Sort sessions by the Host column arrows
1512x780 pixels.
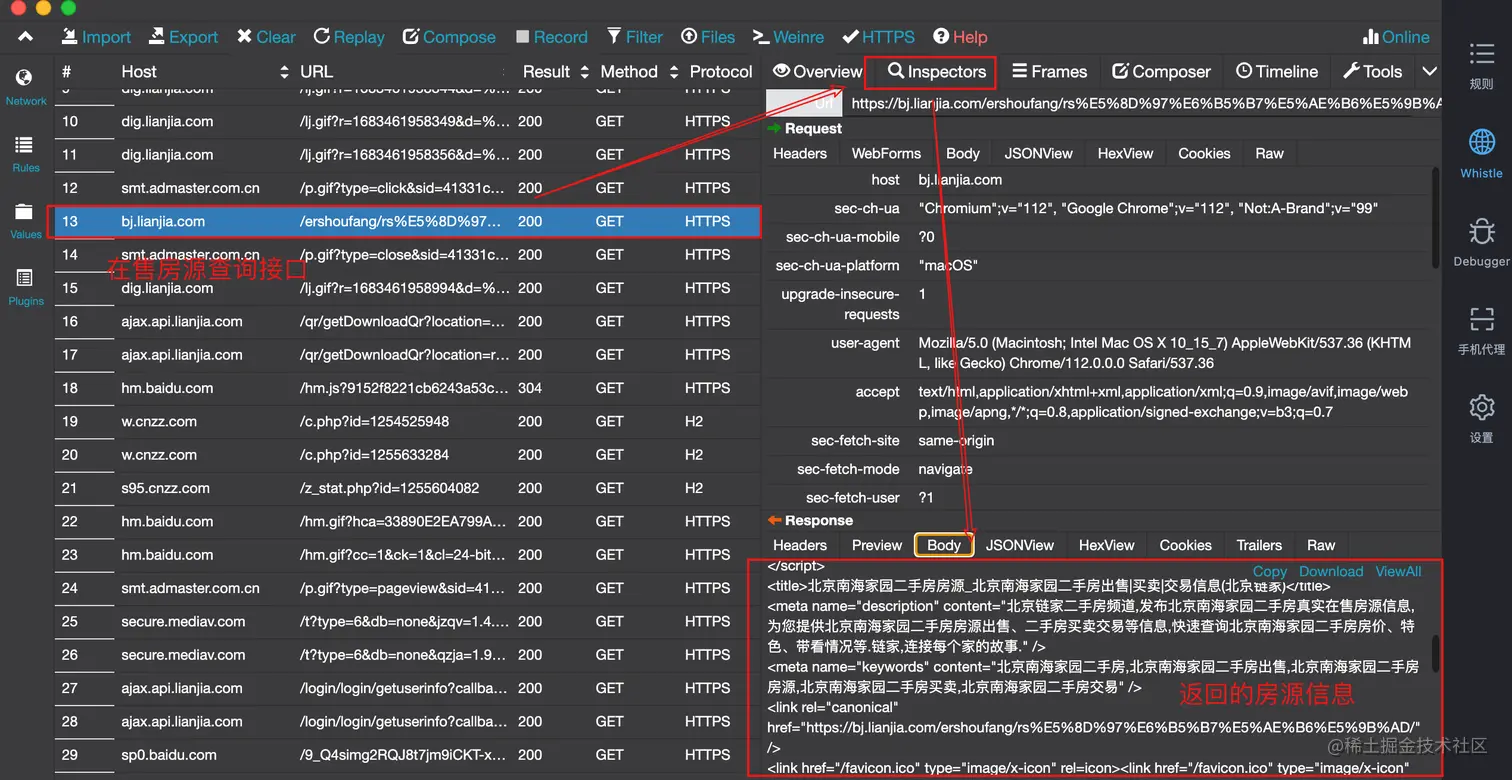pos(284,72)
